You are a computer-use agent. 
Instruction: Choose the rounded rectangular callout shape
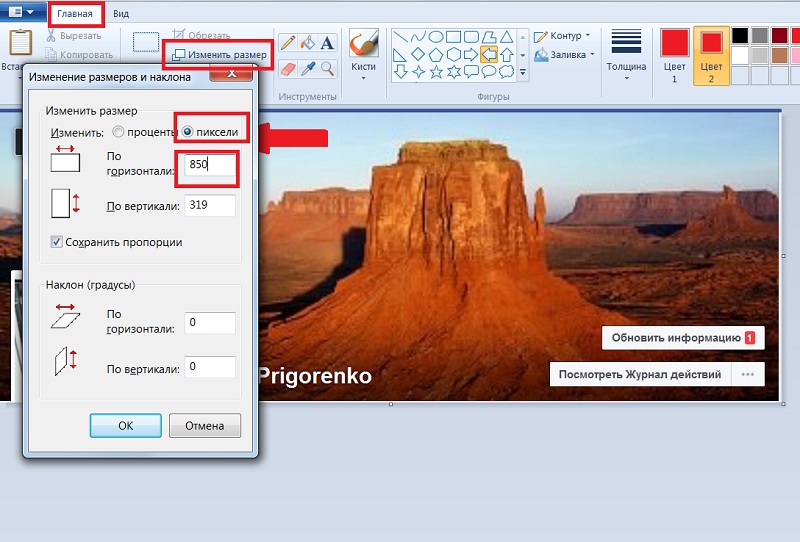(471, 71)
